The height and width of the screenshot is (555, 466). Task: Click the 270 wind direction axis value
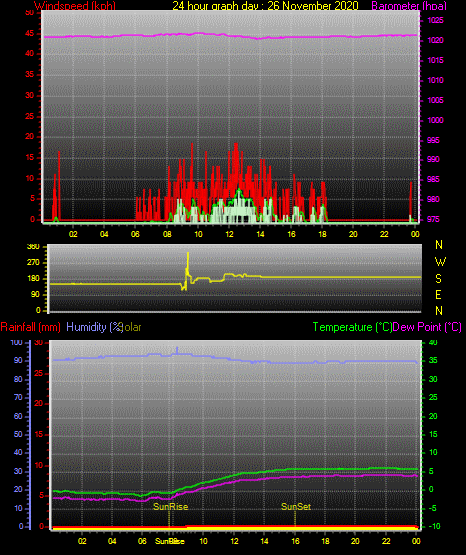33,263
